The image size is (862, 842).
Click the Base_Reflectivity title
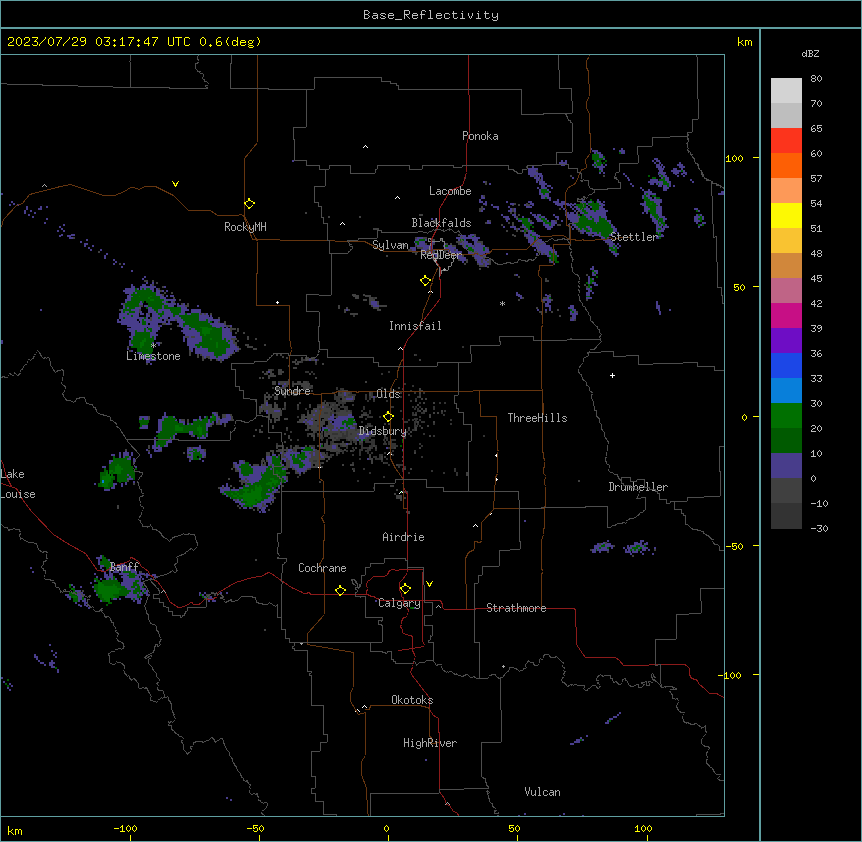[x=431, y=15]
